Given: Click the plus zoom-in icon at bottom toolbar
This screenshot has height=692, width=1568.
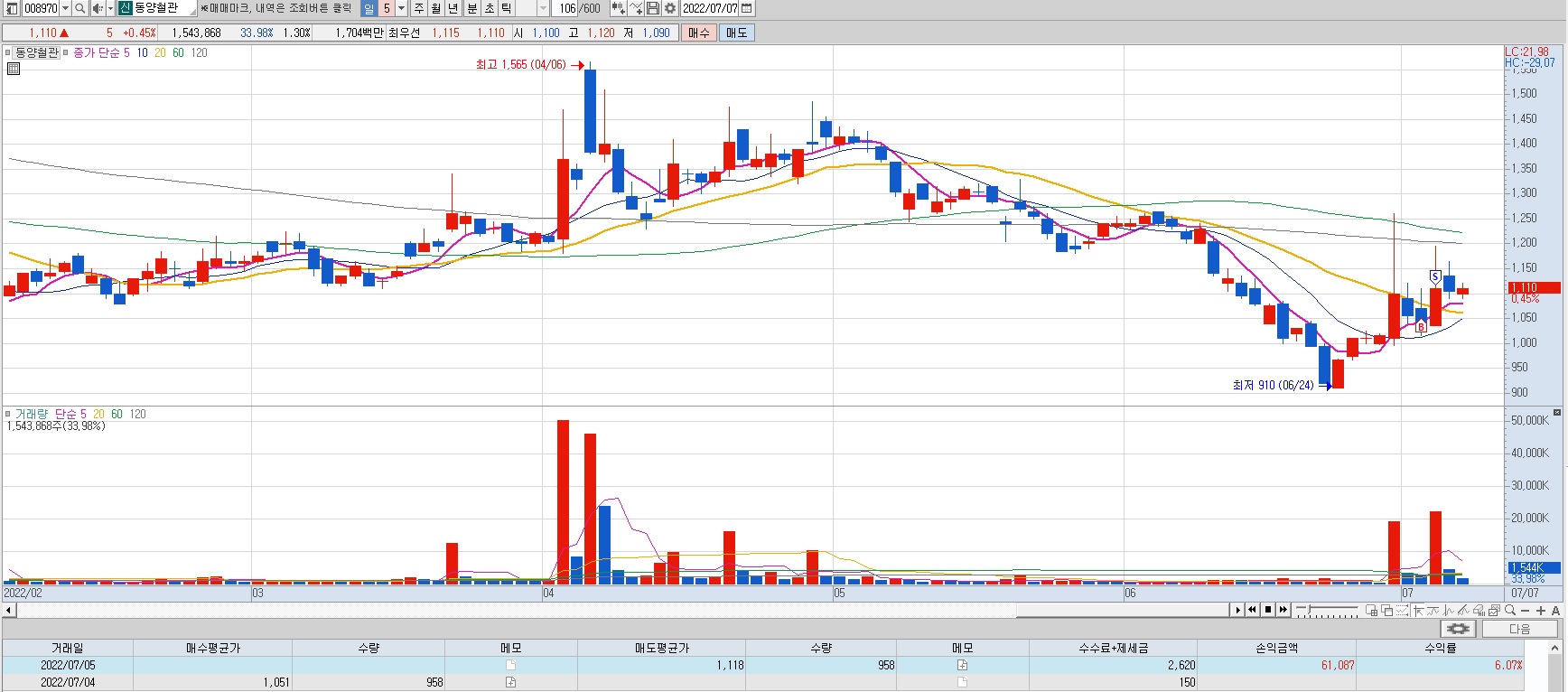Looking at the screenshot, I should [x=1541, y=610].
